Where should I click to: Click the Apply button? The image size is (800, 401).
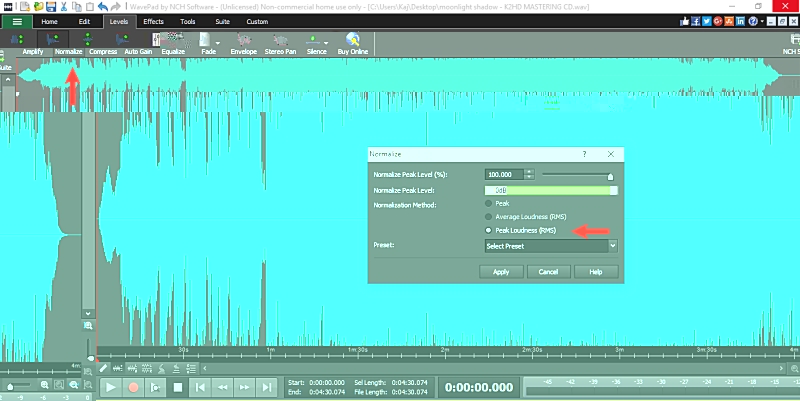pyautogui.click(x=501, y=272)
